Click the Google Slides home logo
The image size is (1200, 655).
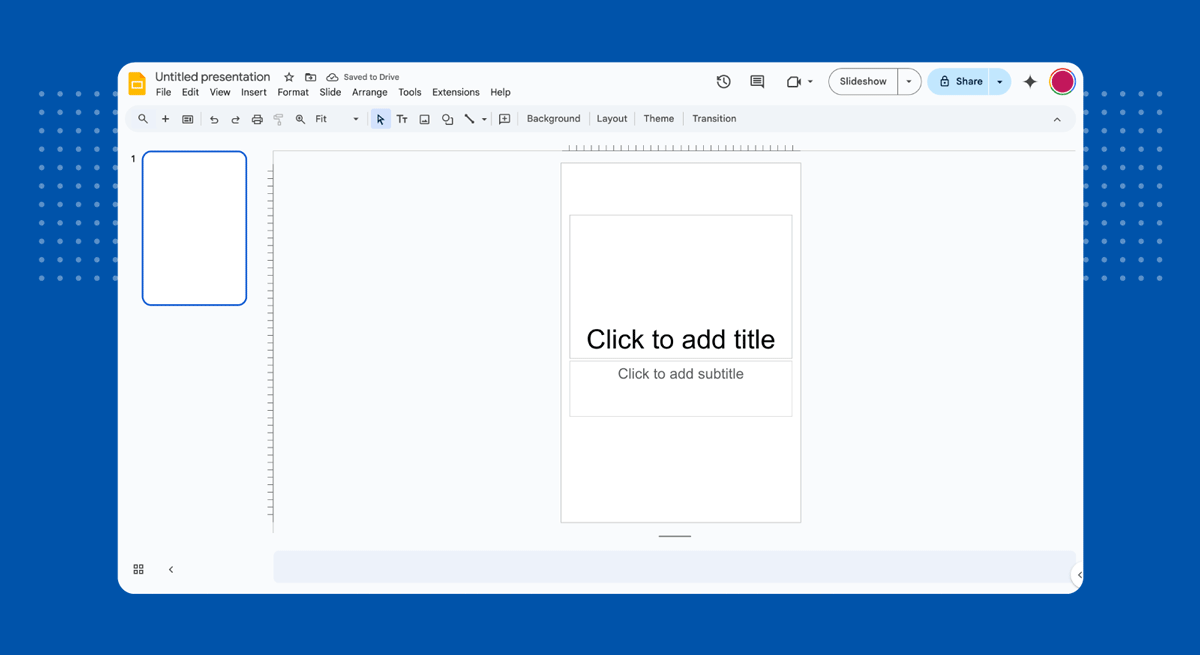pos(137,83)
